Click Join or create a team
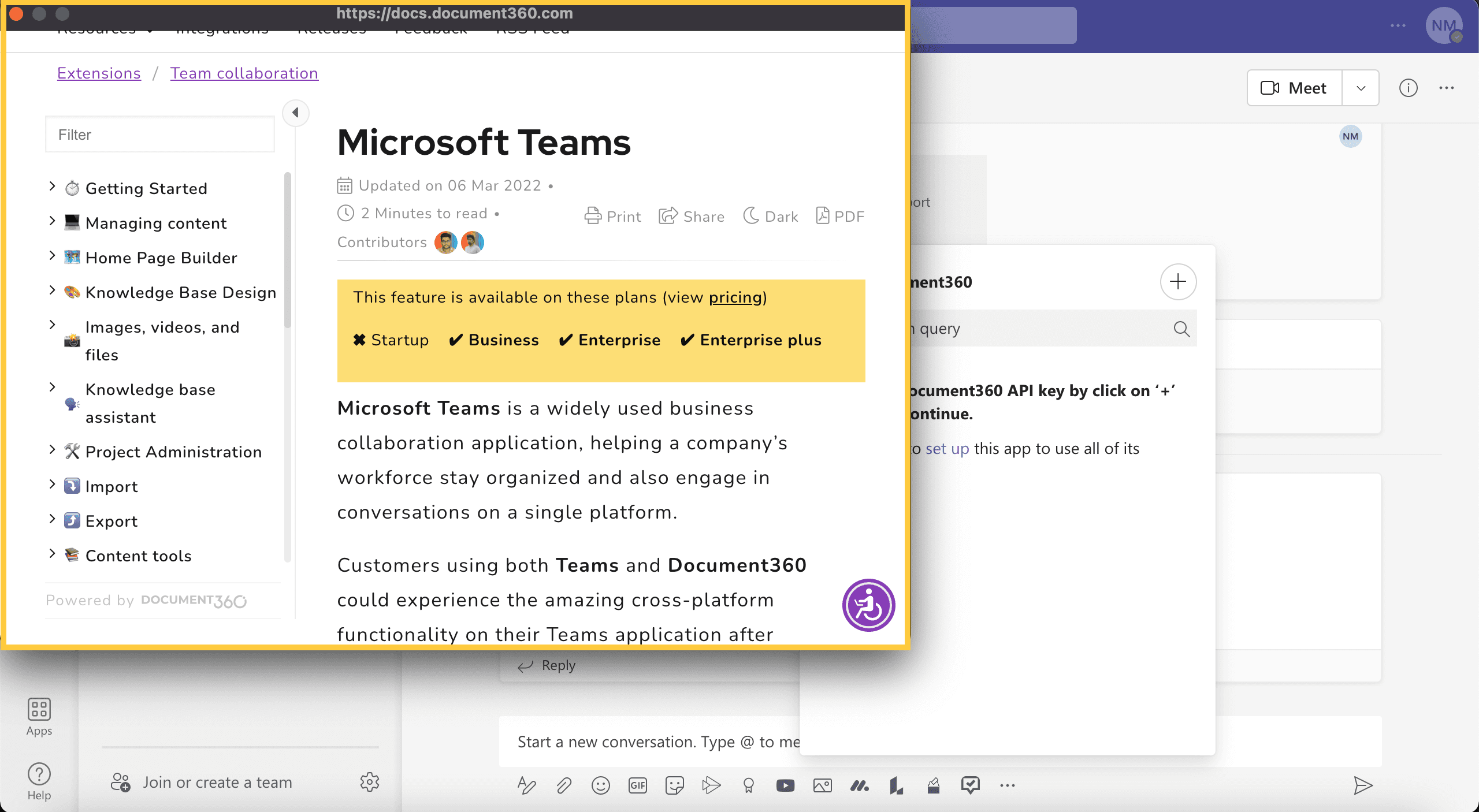The image size is (1479, 812). [x=202, y=782]
